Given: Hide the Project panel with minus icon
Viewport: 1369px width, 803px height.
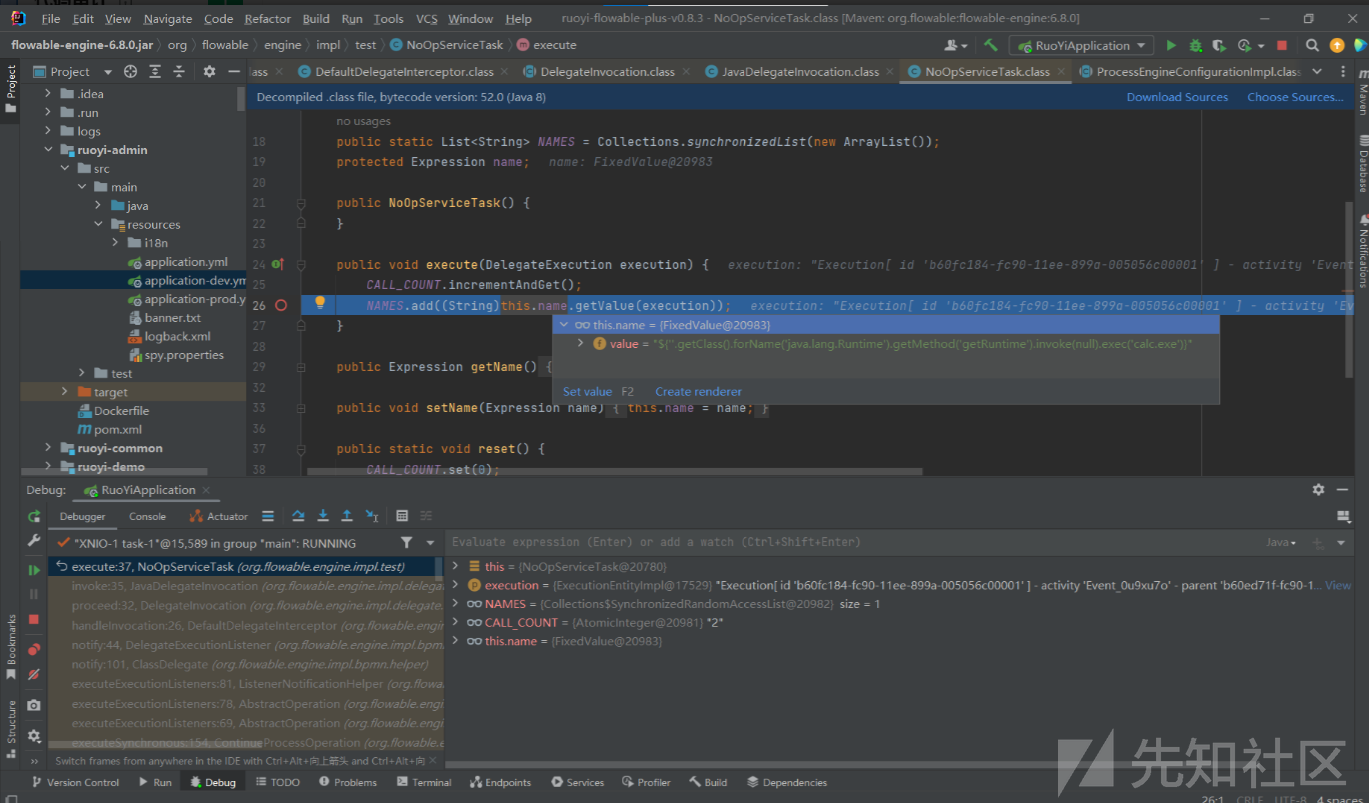Looking at the screenshot, I should [233, 71].
